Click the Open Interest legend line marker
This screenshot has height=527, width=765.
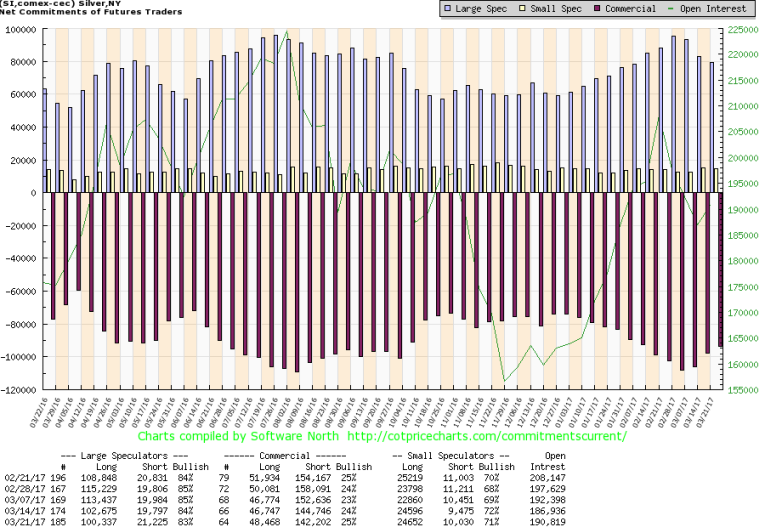coord(679,9)
